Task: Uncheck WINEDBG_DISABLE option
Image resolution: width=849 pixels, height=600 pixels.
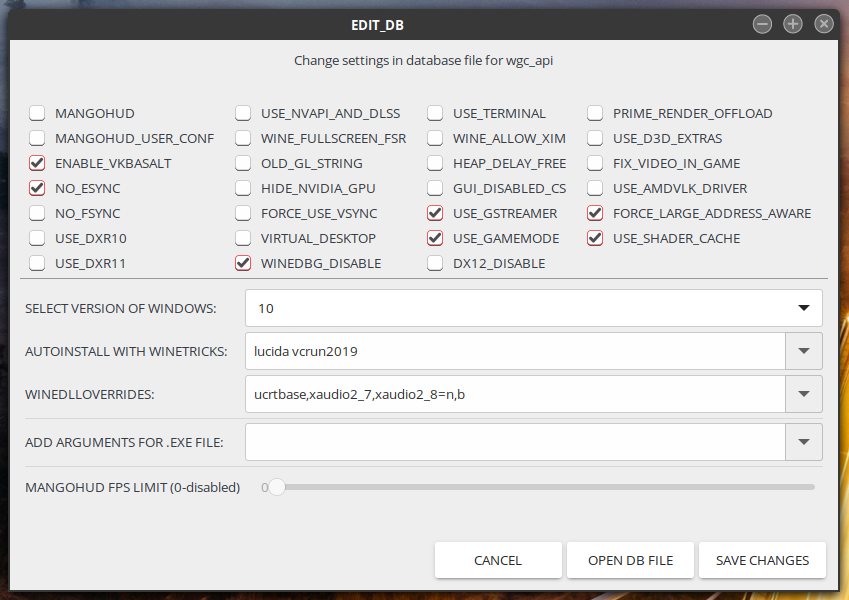Action: coord(243,264)
